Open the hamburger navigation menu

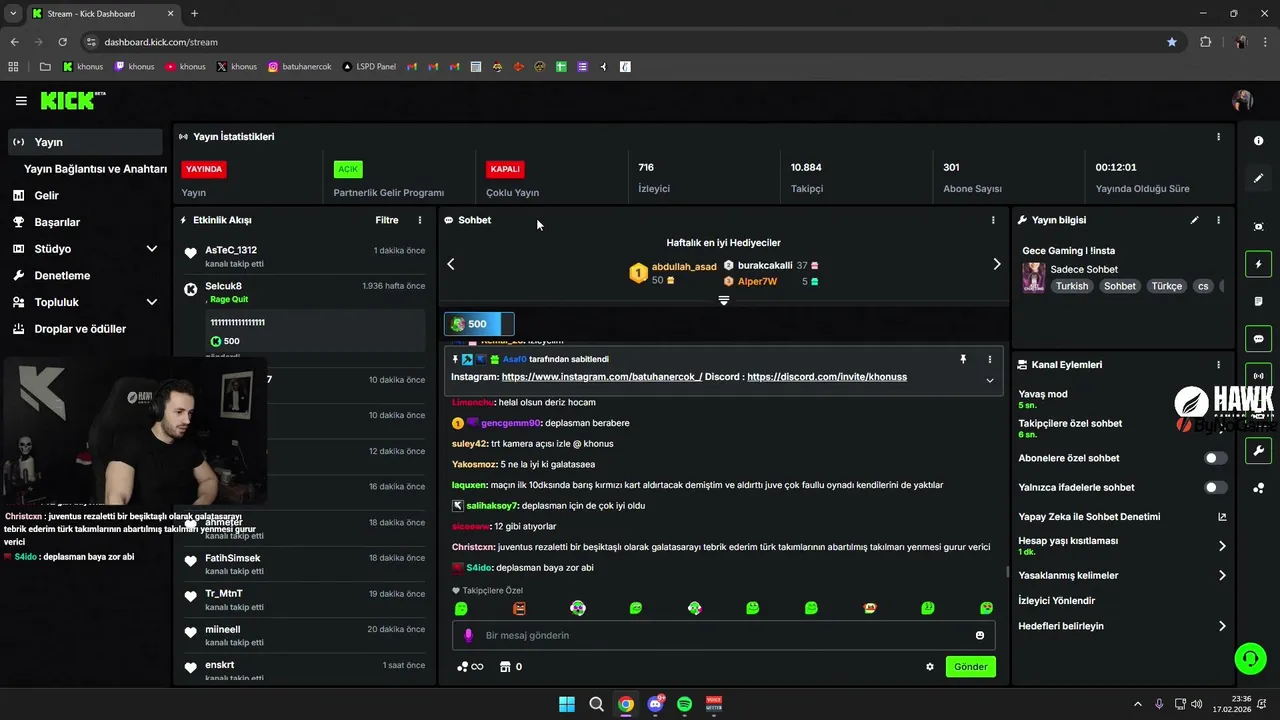[21, 101]
